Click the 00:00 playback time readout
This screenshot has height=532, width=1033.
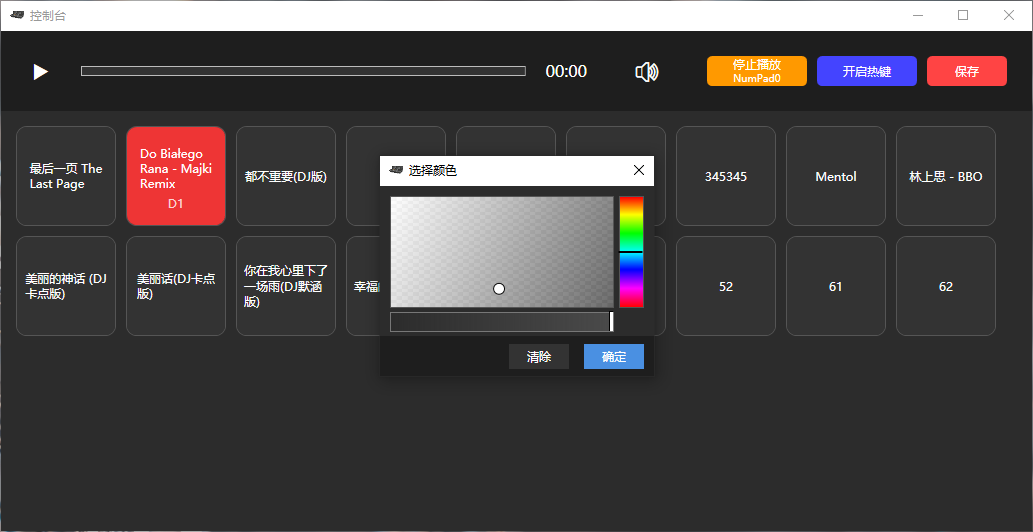coord(566,71)
